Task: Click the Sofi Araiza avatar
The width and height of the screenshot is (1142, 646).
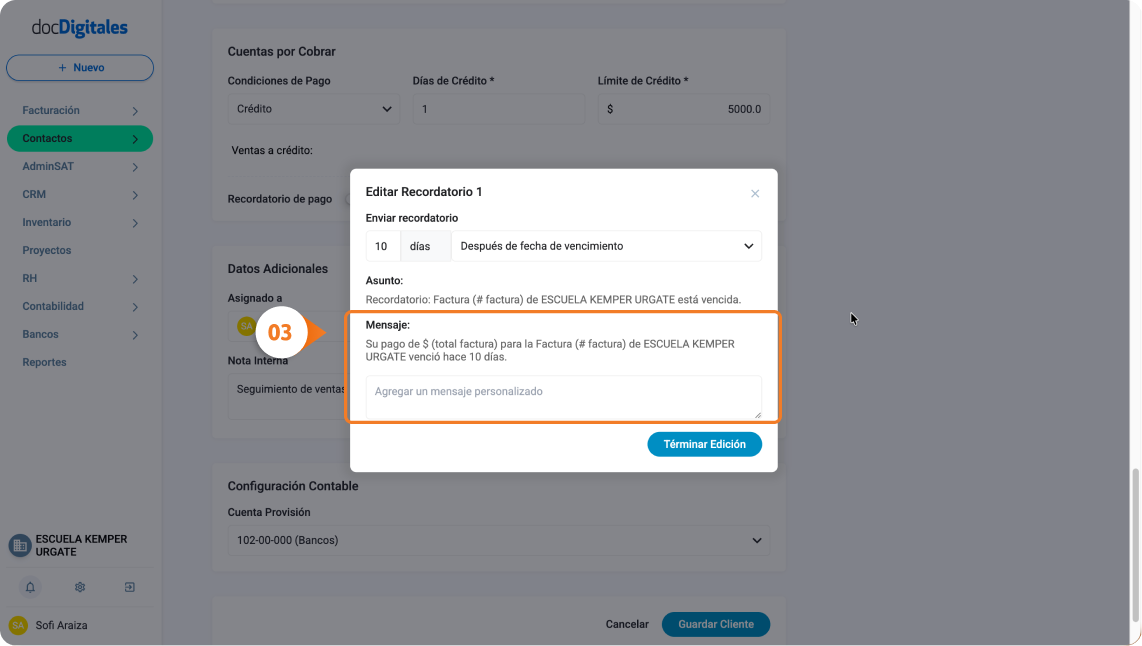Action: click(18, 625)
